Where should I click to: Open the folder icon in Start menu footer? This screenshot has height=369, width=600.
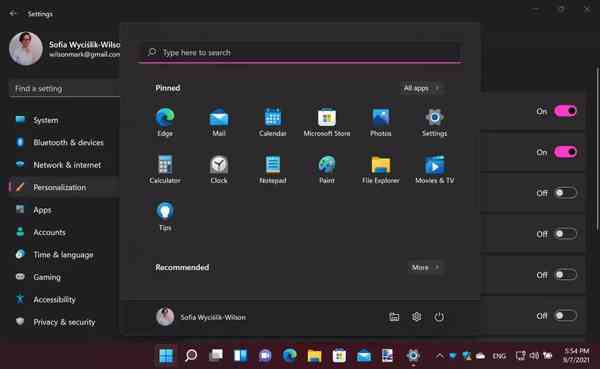point(394,317)
